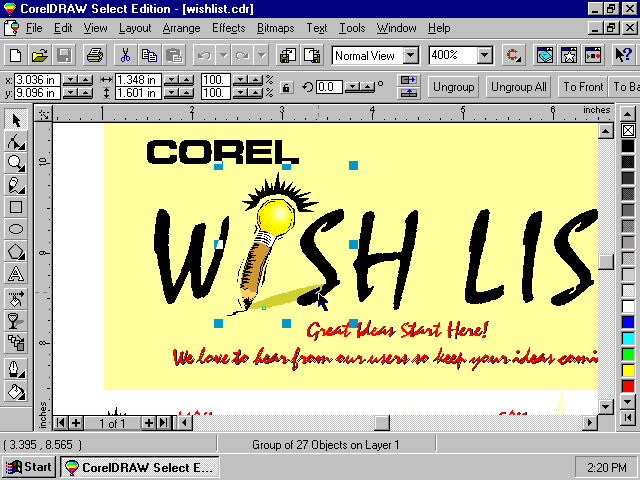
Task: Cut selection with the scissors icon
Action: coord(125,55)
